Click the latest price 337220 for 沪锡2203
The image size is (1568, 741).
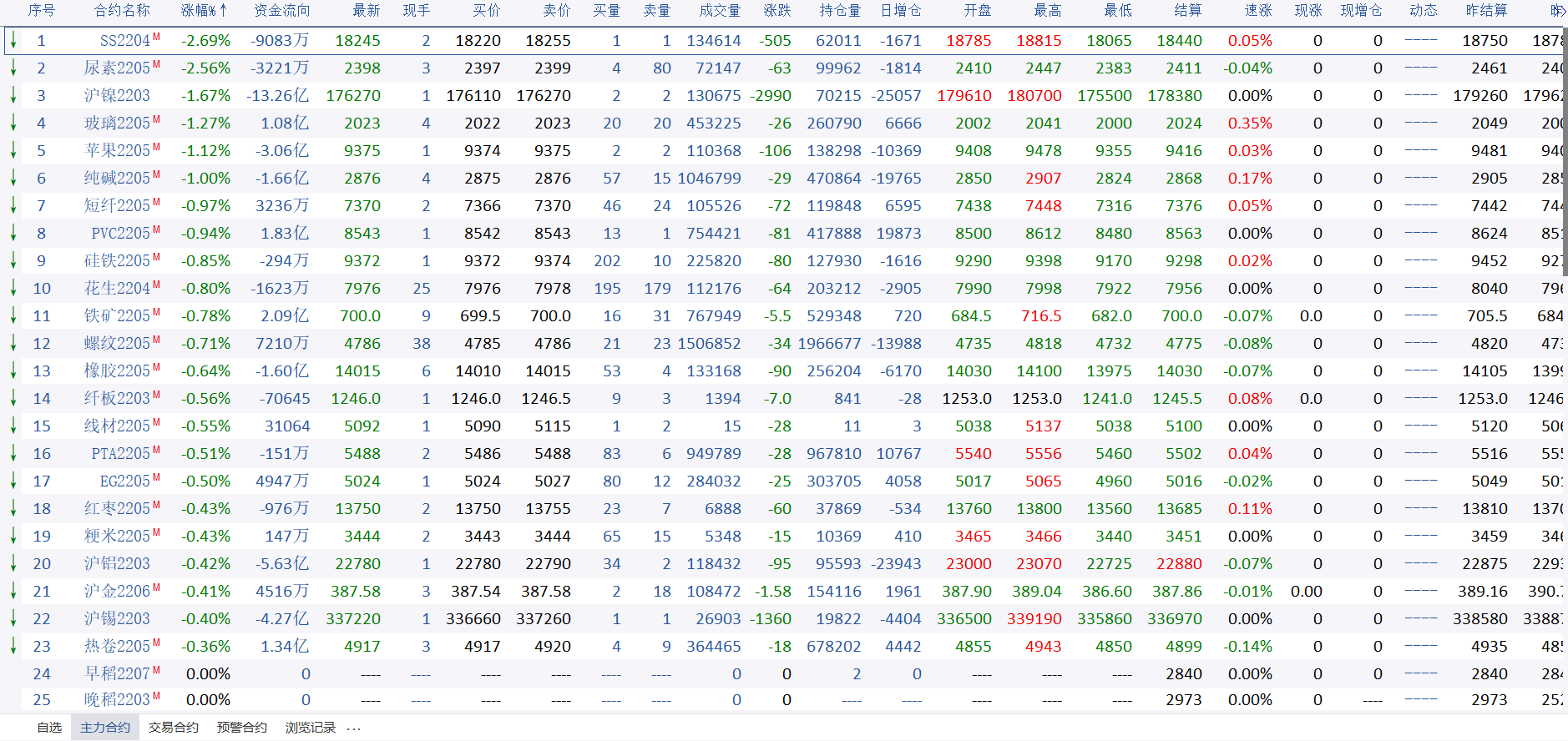[353, 618]
